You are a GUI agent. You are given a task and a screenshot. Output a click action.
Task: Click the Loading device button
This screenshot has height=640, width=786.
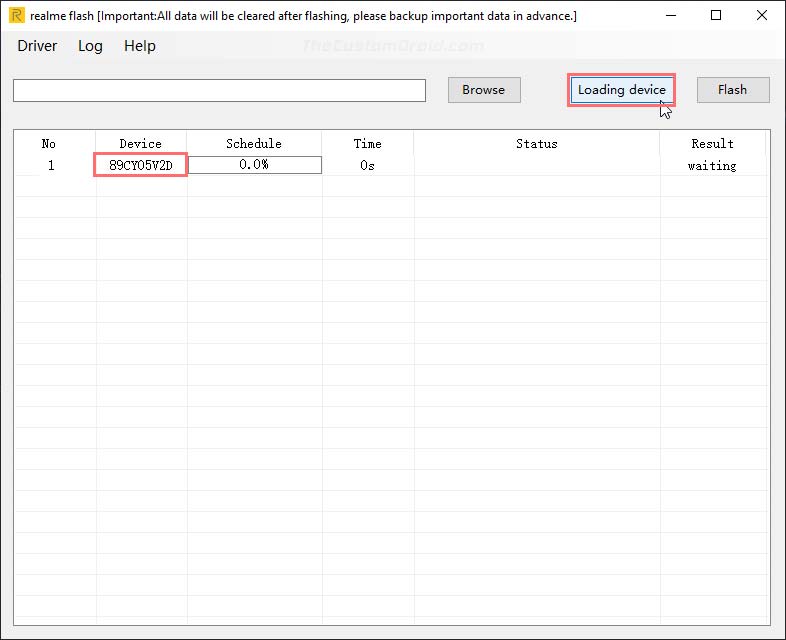[621, 90]
